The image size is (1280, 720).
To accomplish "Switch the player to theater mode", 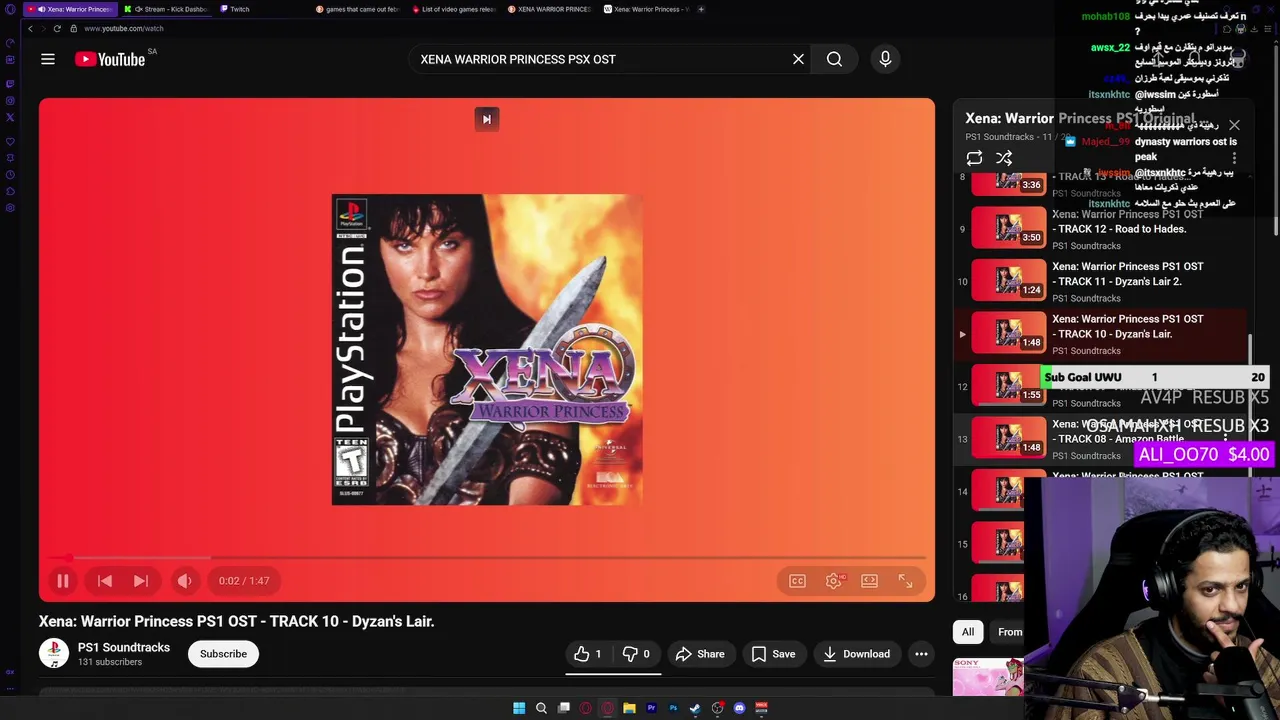I will pos(869,581).
